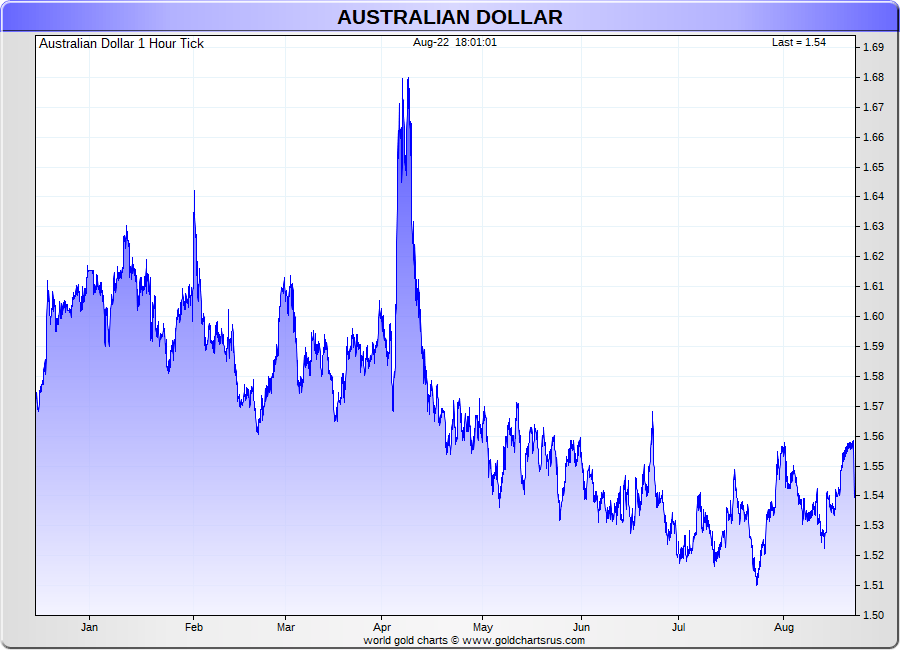
Task: Select the Feb label on the time axis
Action: tap(194, 628)
